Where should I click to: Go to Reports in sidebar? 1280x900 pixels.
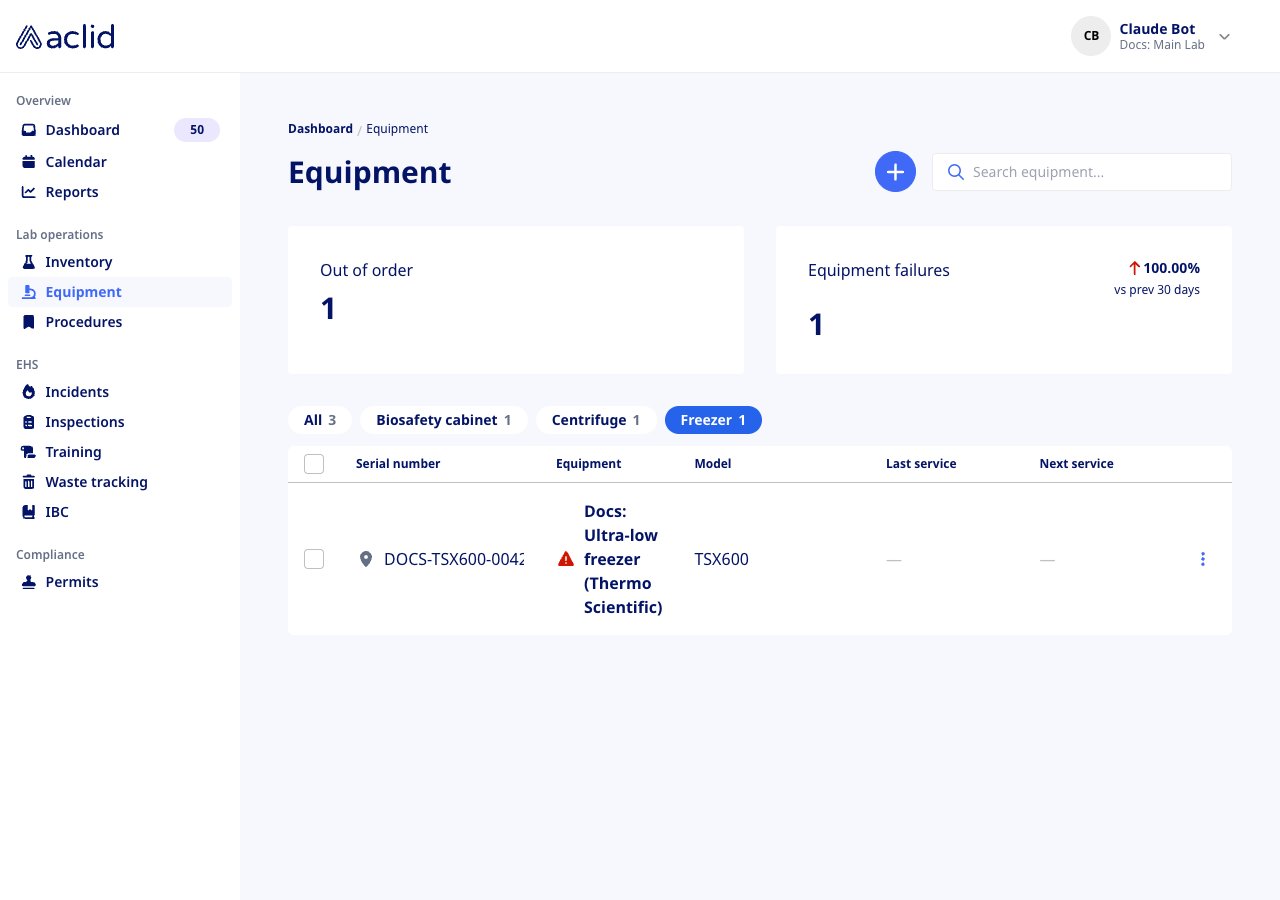[120, 192]
